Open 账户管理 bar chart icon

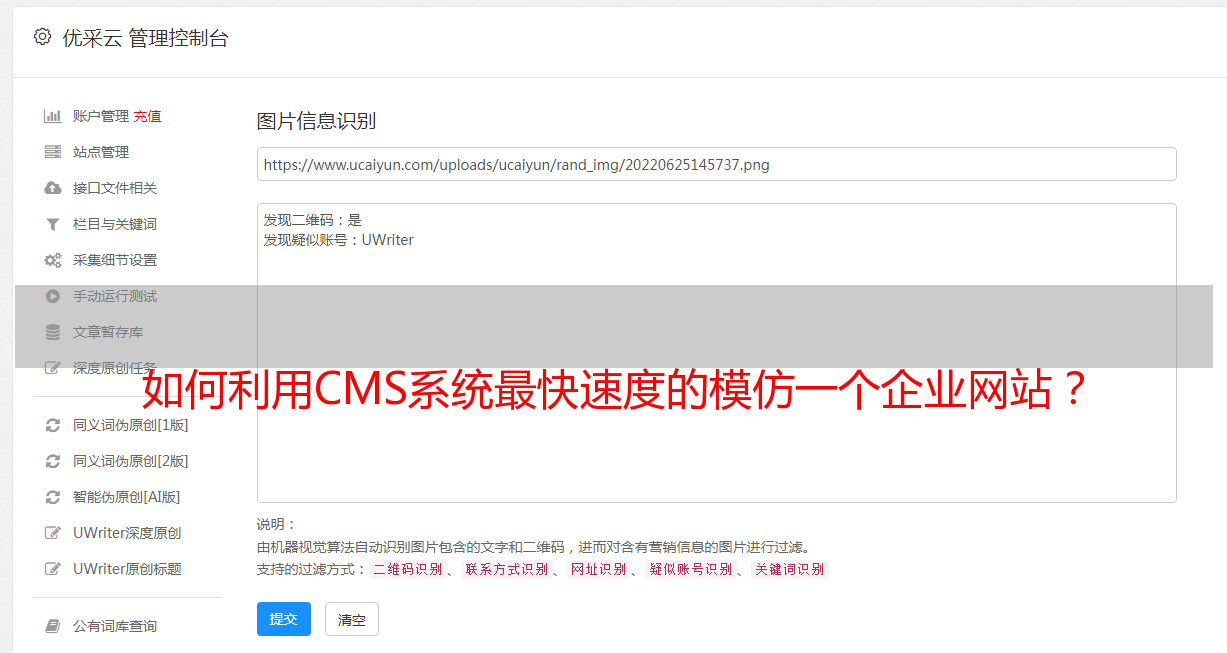[x=53, y=116]
